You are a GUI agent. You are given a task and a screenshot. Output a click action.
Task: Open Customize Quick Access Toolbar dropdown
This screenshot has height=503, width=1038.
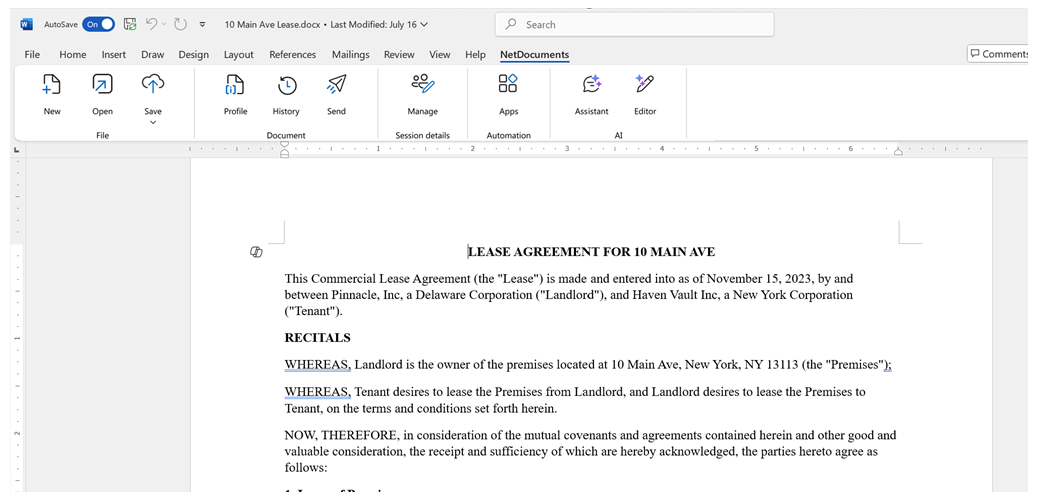point(203,24)
